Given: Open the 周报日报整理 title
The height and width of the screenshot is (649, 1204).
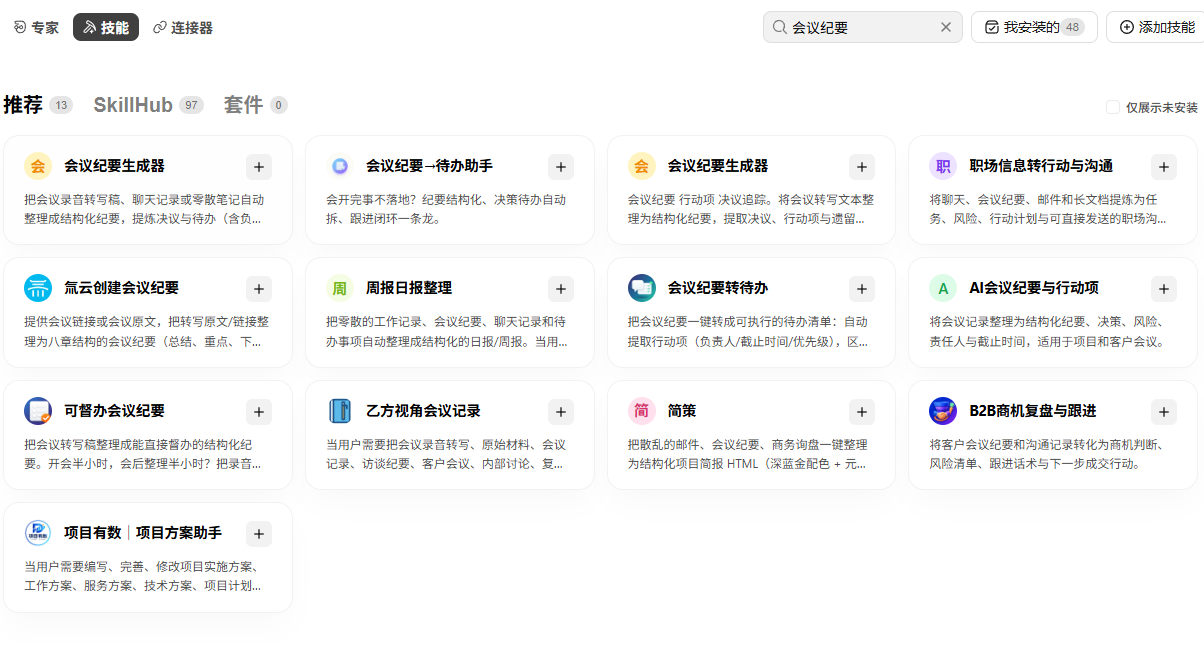Looking at the screenshot, I should (409, 288).
